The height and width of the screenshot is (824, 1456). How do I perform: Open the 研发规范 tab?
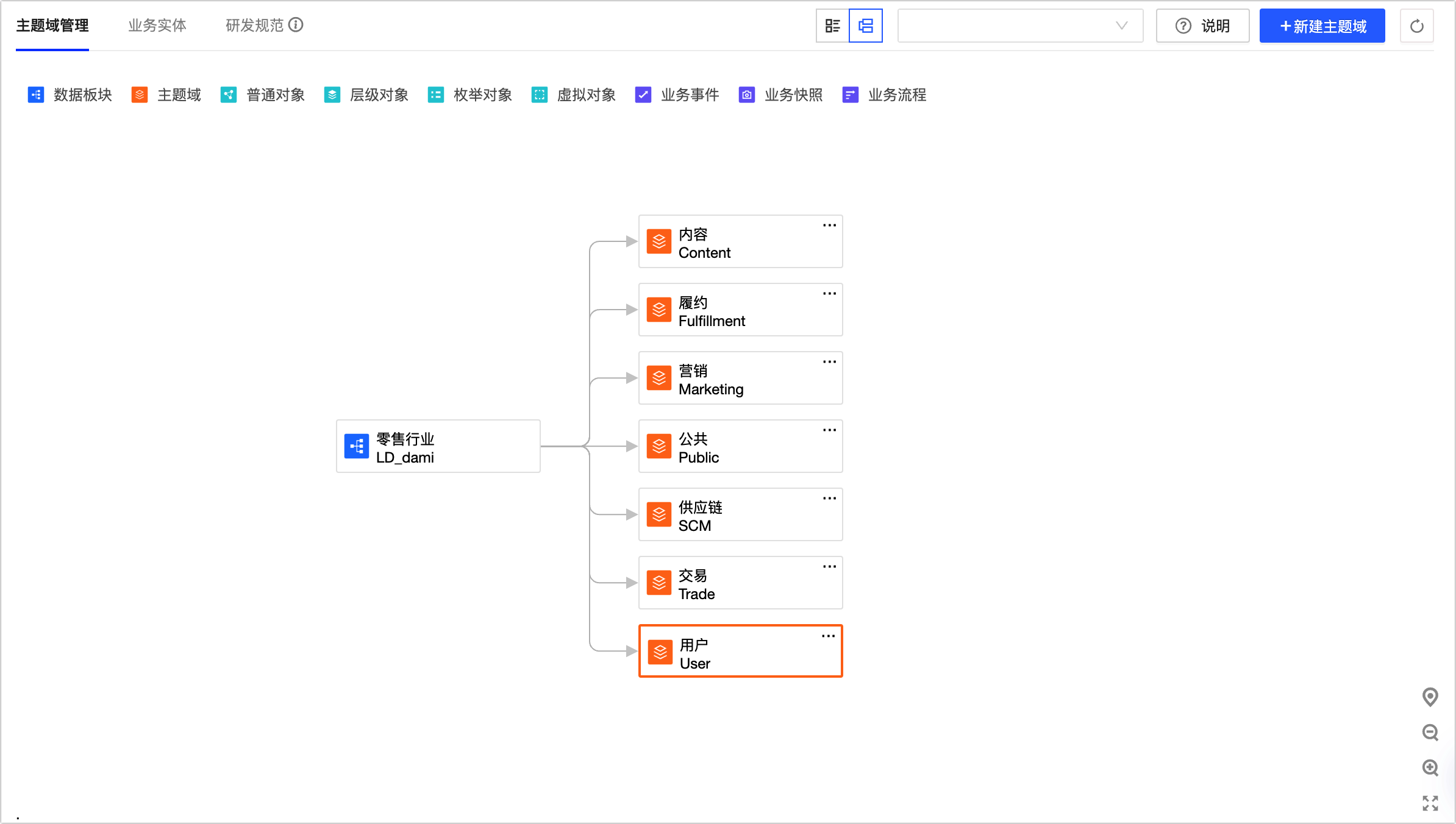[254, 26]
